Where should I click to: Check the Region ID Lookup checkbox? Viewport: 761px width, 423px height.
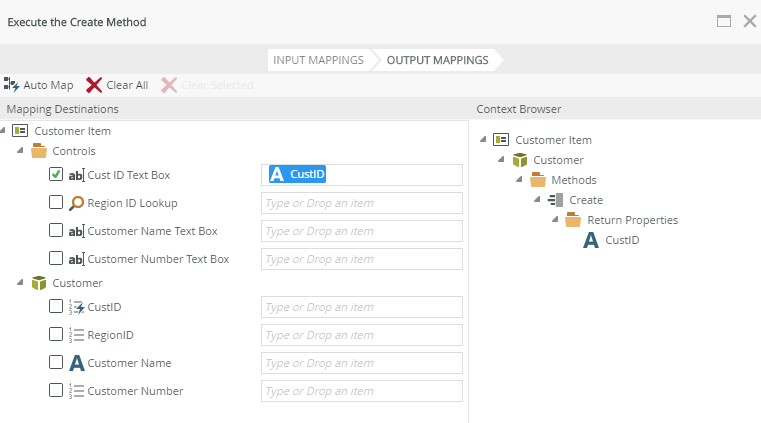(x=57, y=203)
